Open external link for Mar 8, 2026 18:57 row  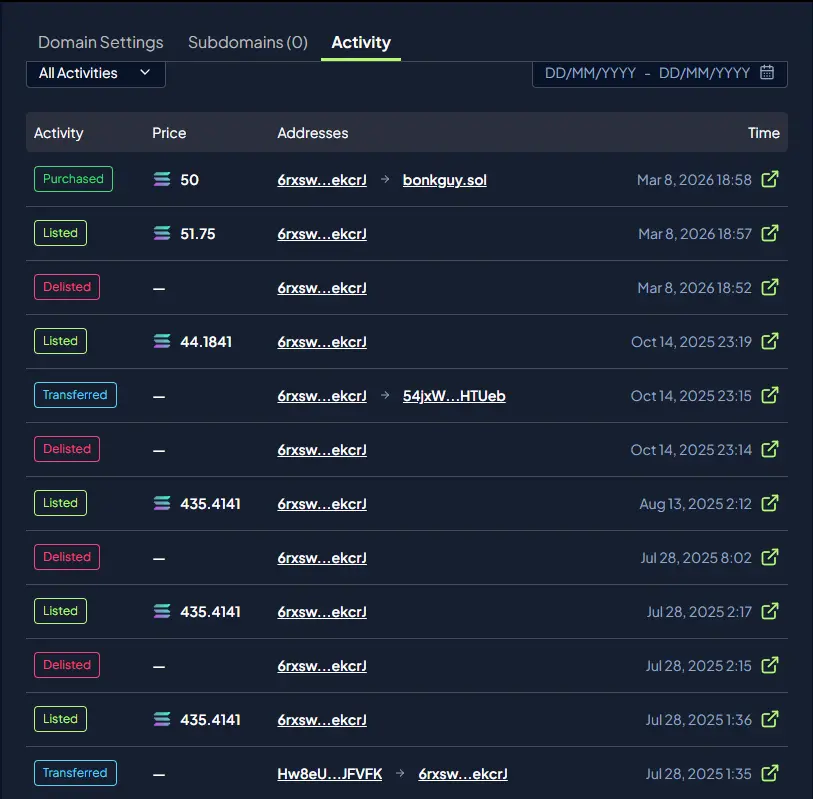[769, 233]
